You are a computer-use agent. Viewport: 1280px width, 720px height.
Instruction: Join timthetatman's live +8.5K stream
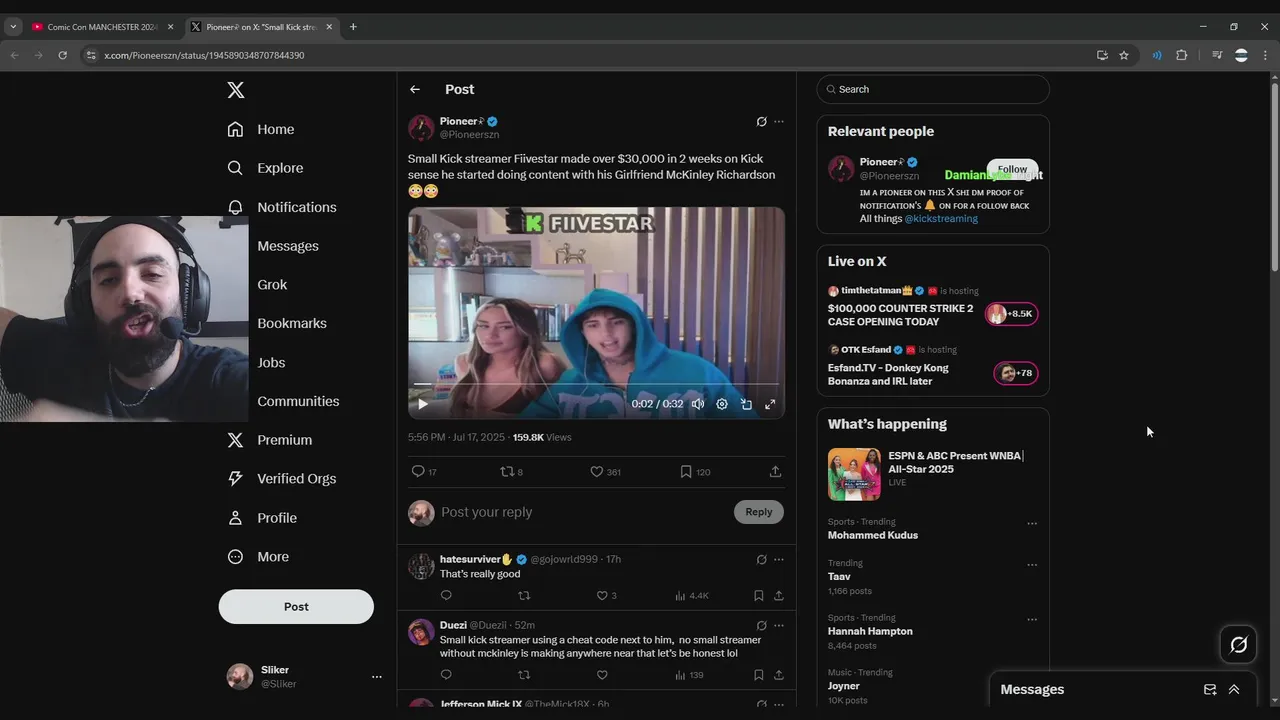click(x=1011, y=314)
